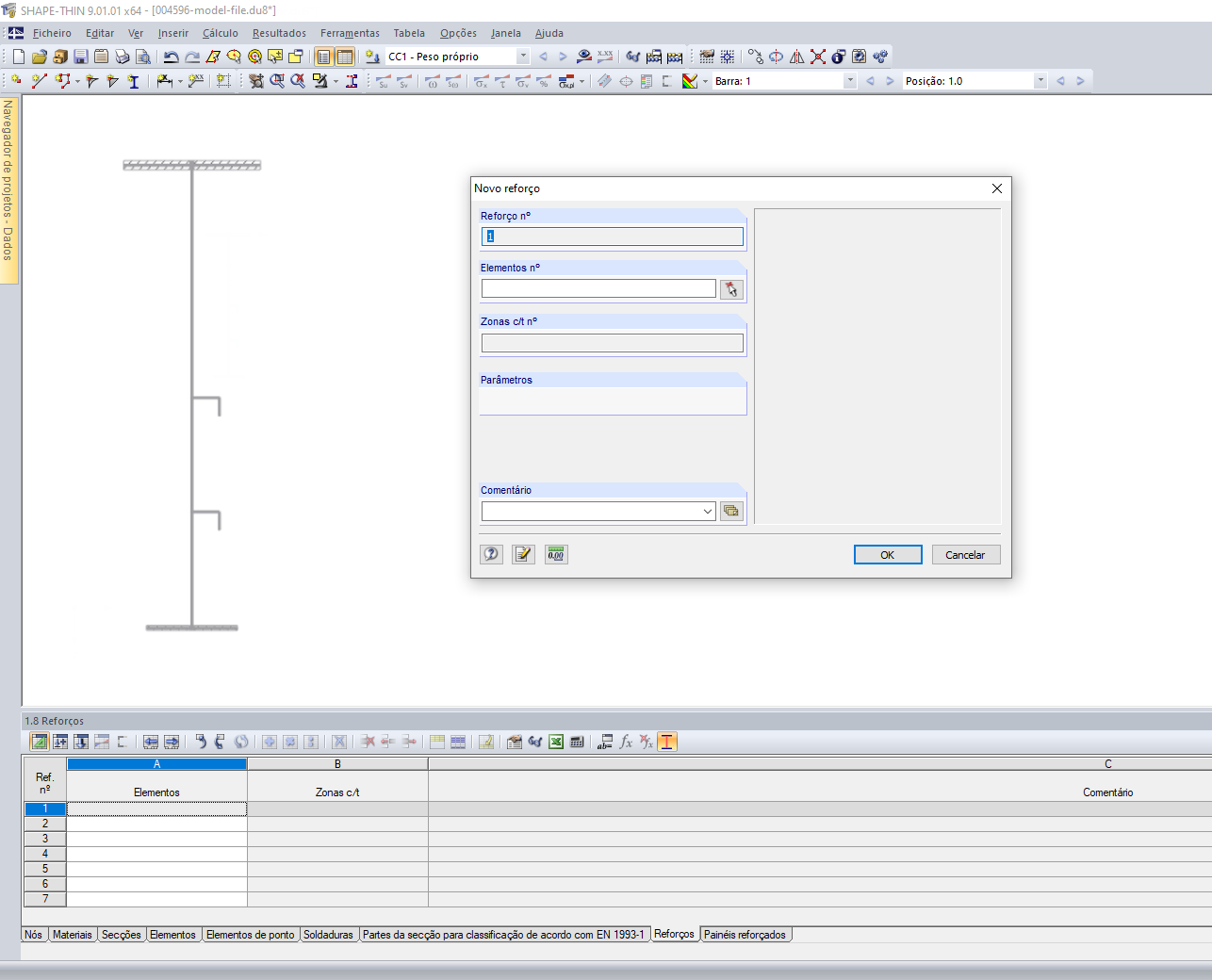Click the New file icon in toolbar
Viewport: 1212px width, 980px height.
(19, 57)
